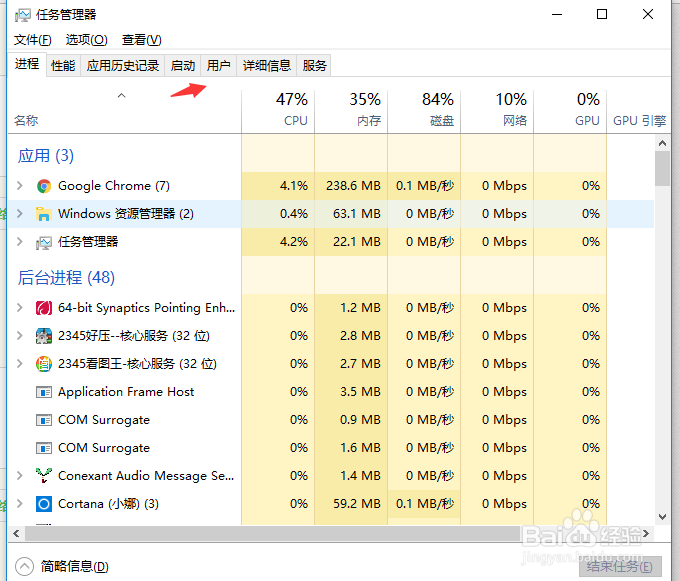Expand the Cortana (小娜) (3) entry
This screenshot has height=581, width=680.
coord(20,504)
